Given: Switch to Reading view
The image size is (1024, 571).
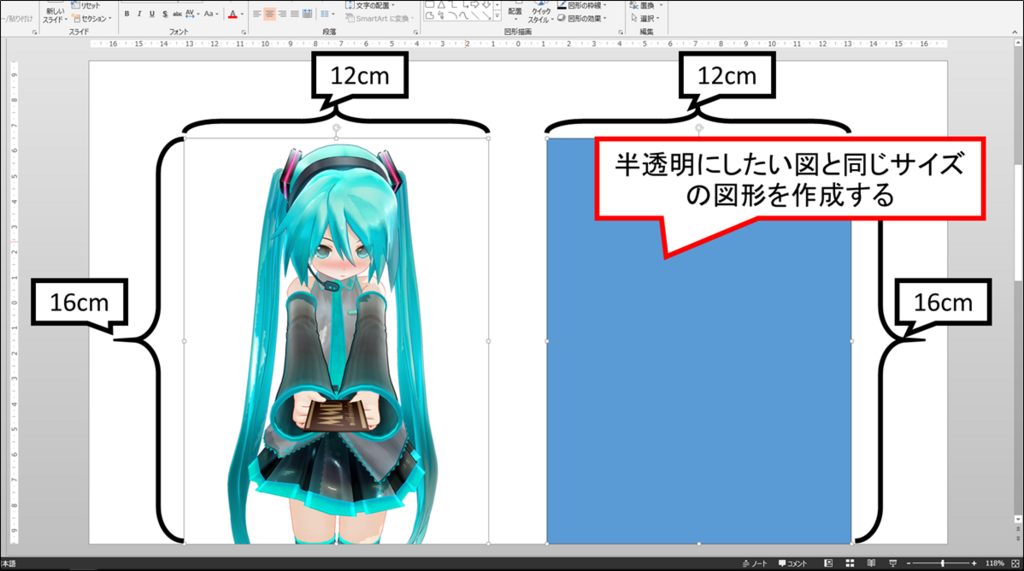Looking at the screenshot, I should click(871, 563).
